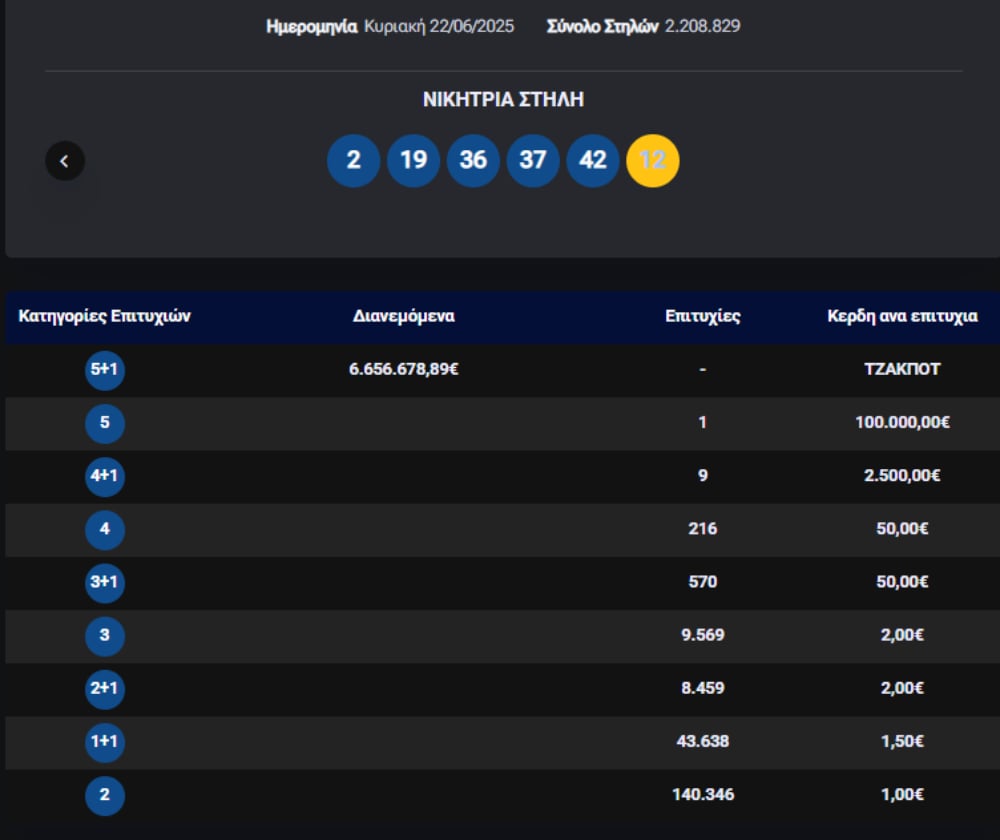The image size is (1000, 840).
Task: Click the 2+1 category badge
Action: 105,688
